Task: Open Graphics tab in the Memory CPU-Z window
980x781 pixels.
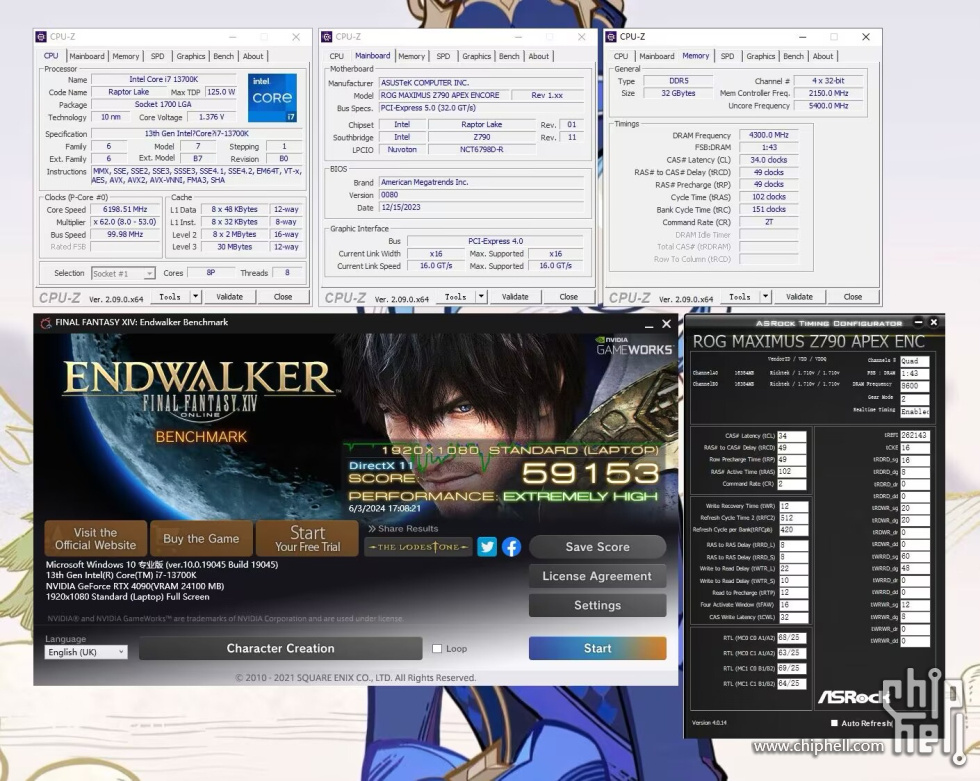Action: pyautogui.click(x=761, y=56)
